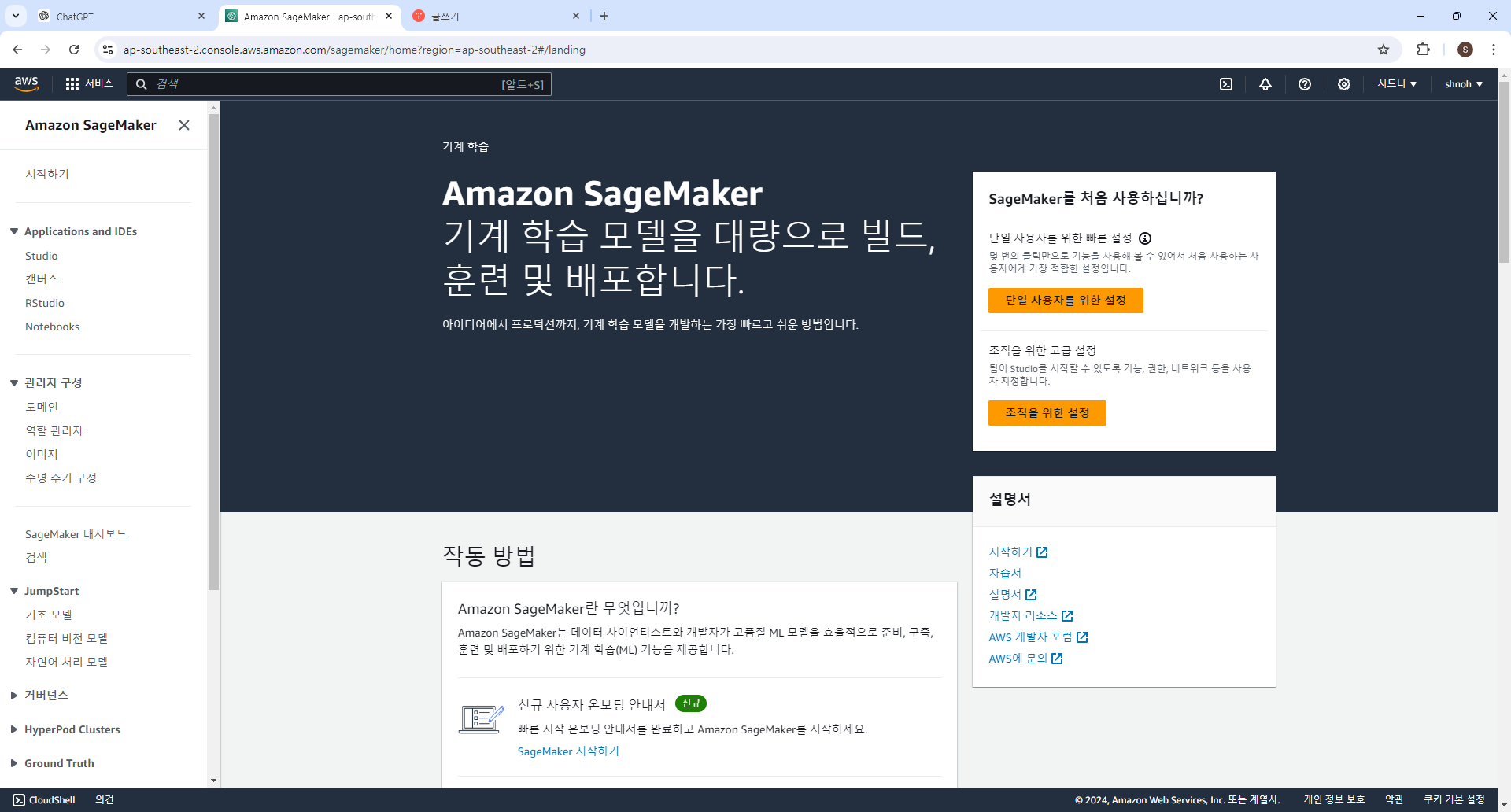This screenshot has width=1511, height=812.
Task: Open Studio in the sidebar
Action: [x=42, y=256]
